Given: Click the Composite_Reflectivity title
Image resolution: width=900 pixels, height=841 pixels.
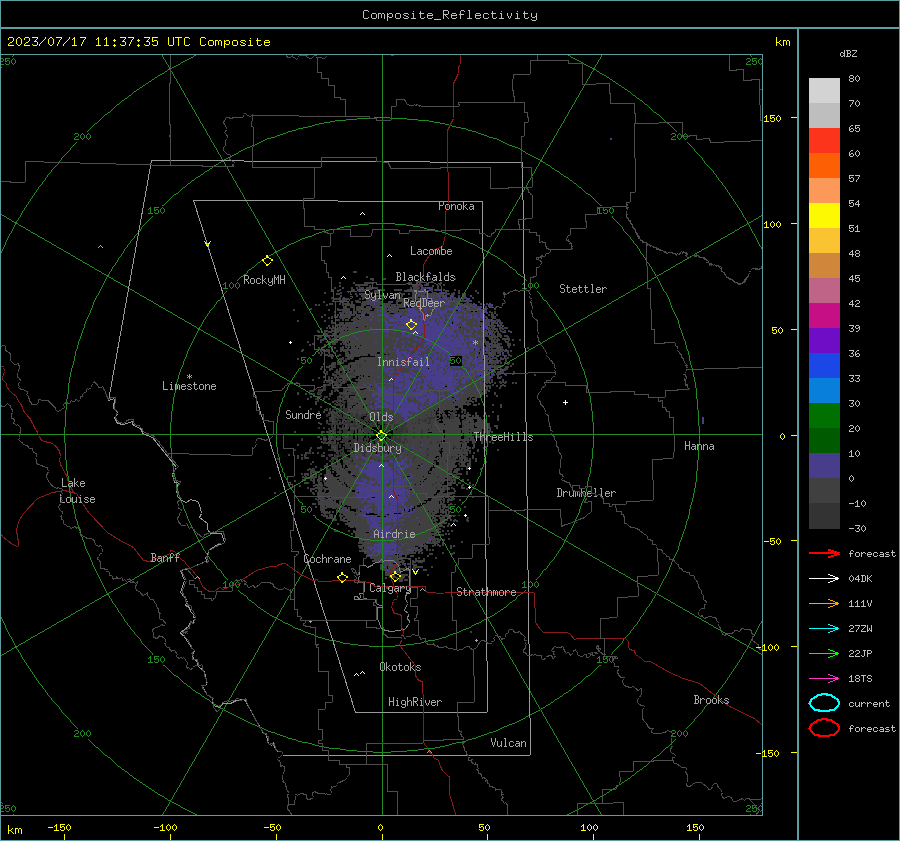Looking at the screenshot, I should pos(449,15).
